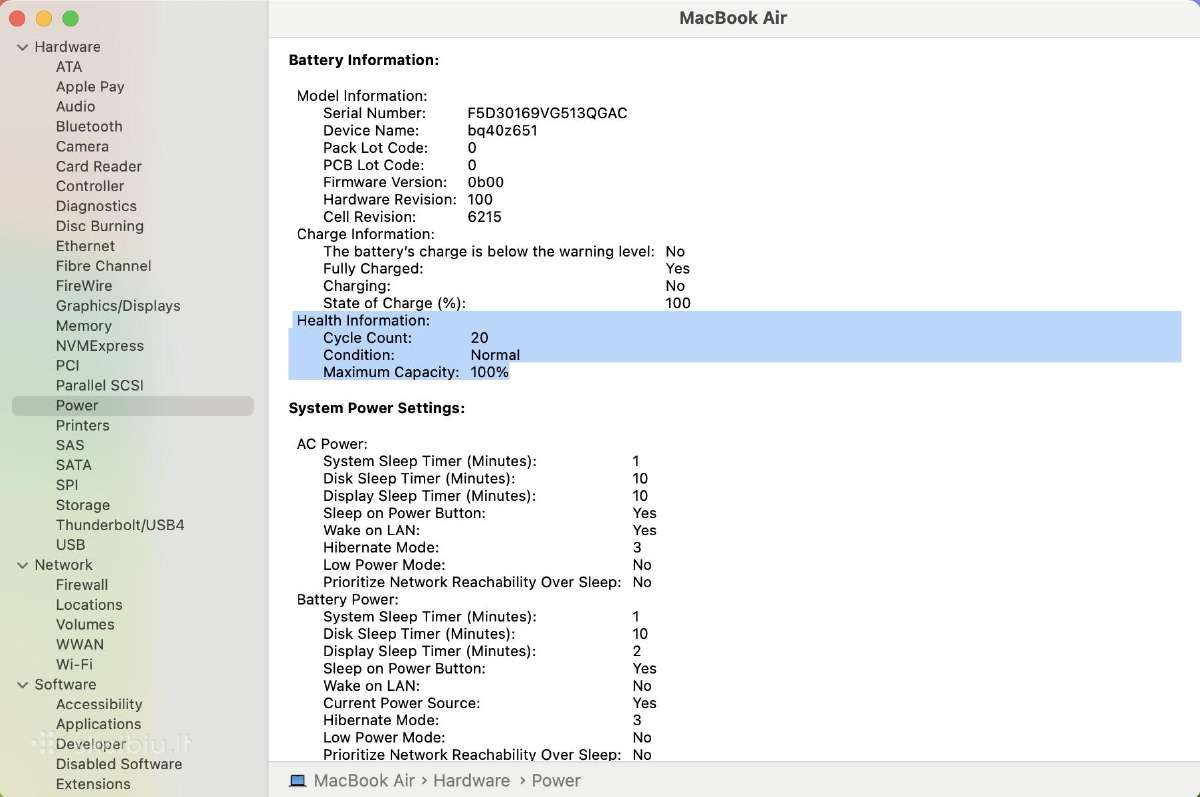Show USB device information
This screenshot has height=797, width=1200.
[x=71, y=546]
